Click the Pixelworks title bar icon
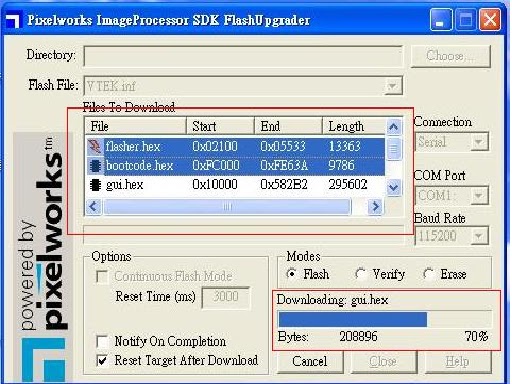512x384 pixels. pos(13,20)
